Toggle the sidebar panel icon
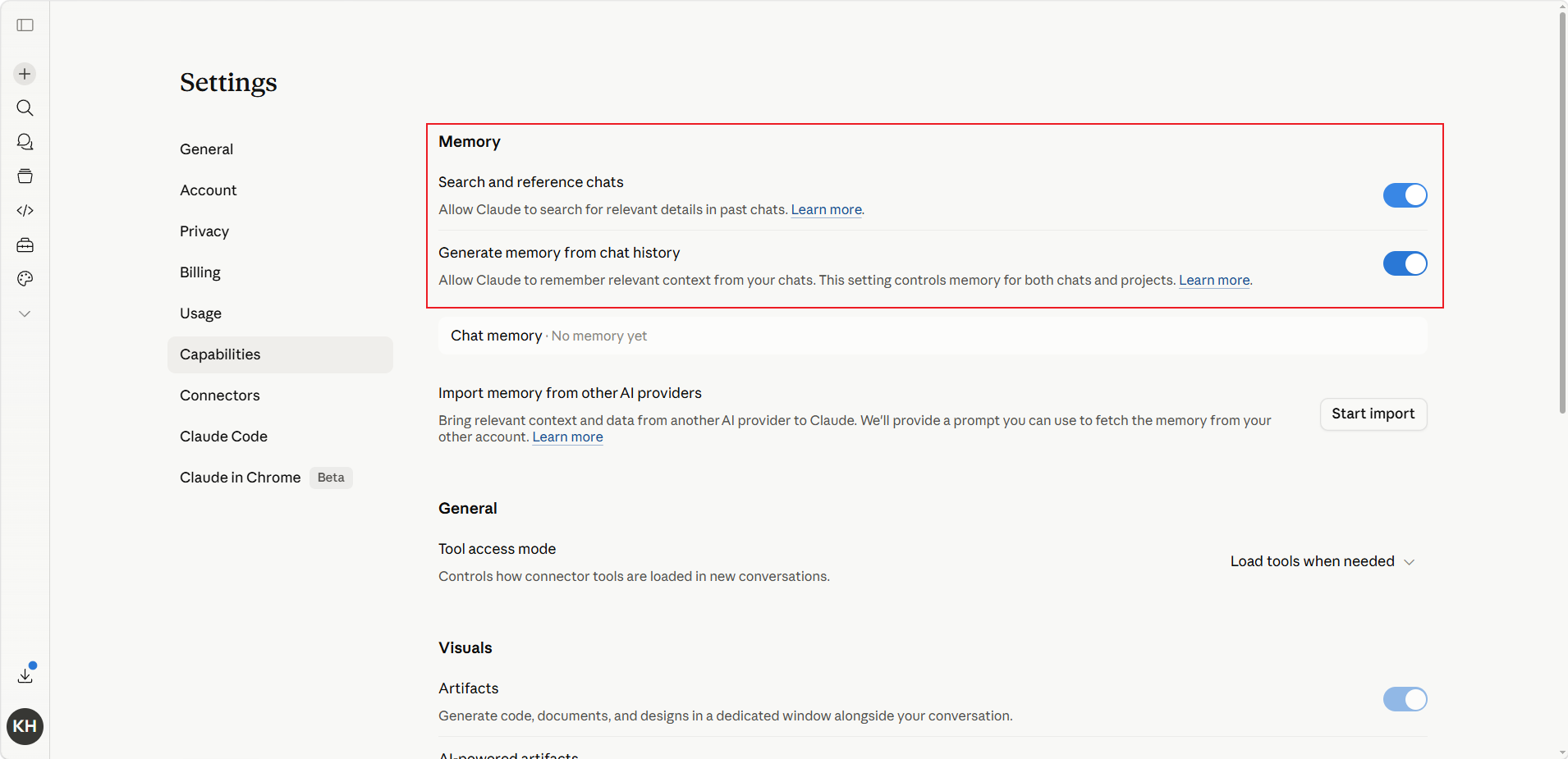This screenshot has height=759, width=1568. click(x=25, y=25)
